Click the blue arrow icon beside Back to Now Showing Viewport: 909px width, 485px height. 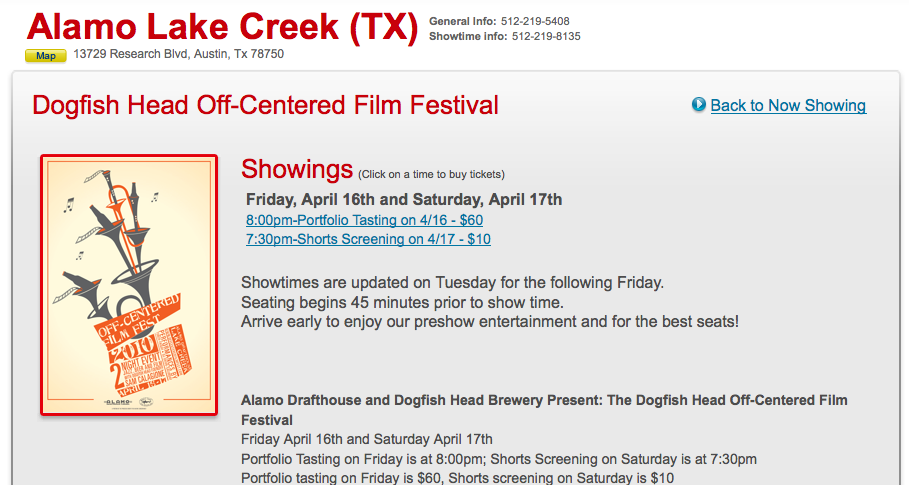point(699,104)
